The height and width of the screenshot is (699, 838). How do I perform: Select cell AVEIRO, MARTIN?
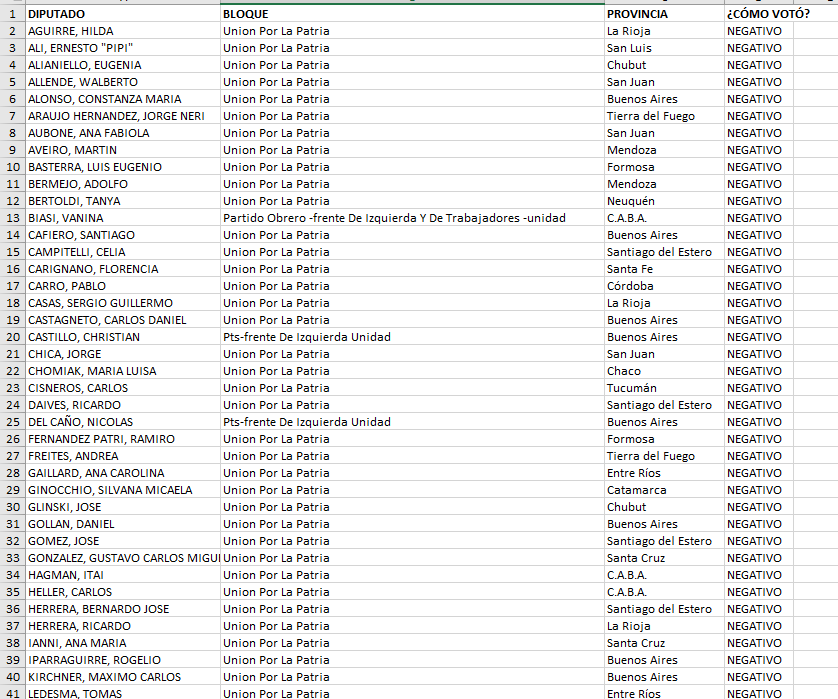tap(123, 150)
